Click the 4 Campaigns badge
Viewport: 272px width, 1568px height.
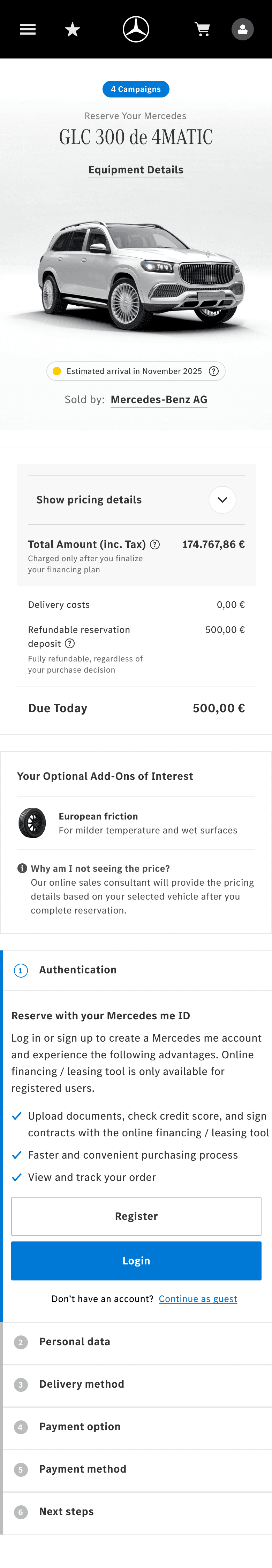click(x=136, y=89)
